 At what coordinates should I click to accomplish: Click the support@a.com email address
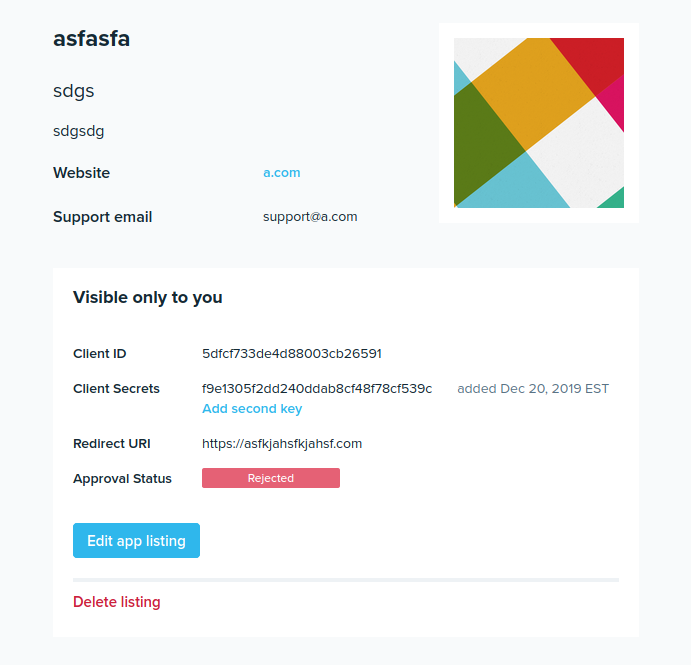click(x=310, y=217)
